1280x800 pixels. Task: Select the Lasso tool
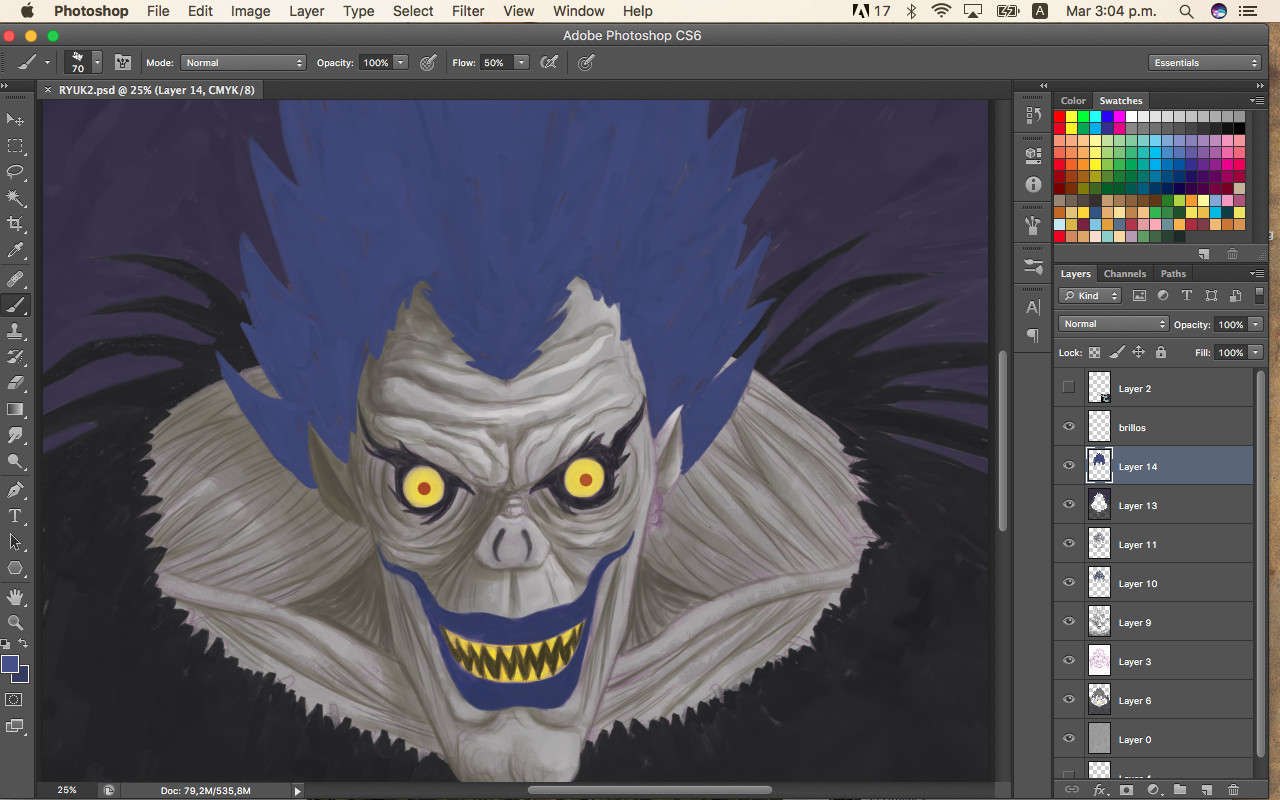16,172
